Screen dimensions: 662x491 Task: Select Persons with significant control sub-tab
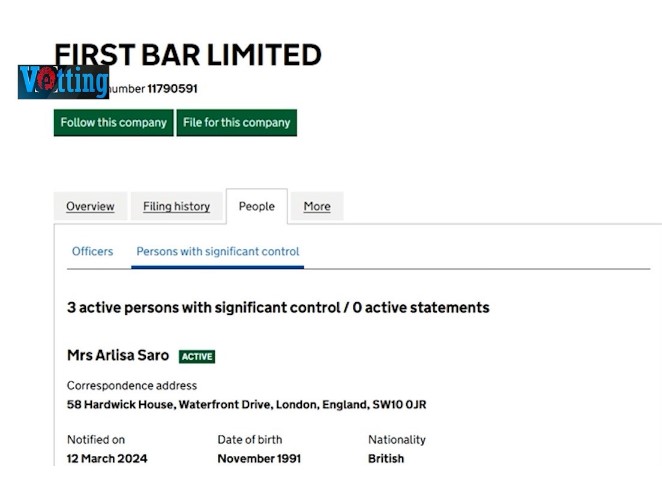(x=218, y=252)
